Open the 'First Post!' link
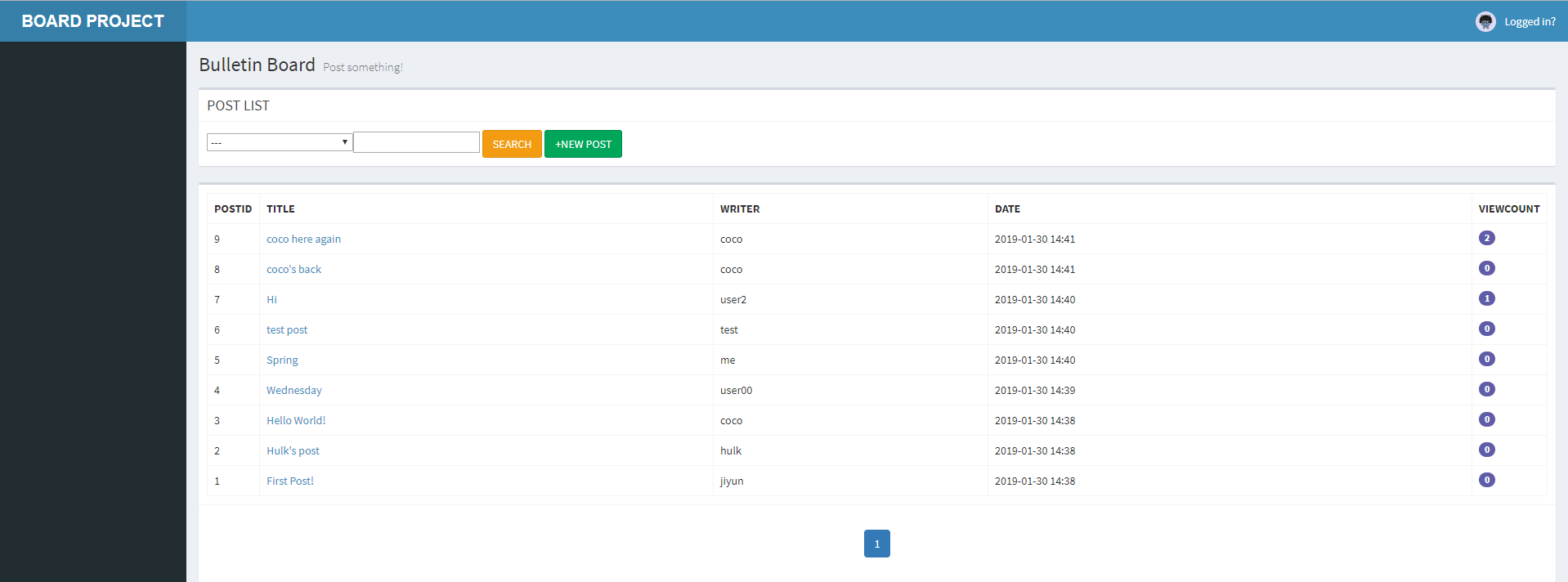 click(x=289, y=481)
